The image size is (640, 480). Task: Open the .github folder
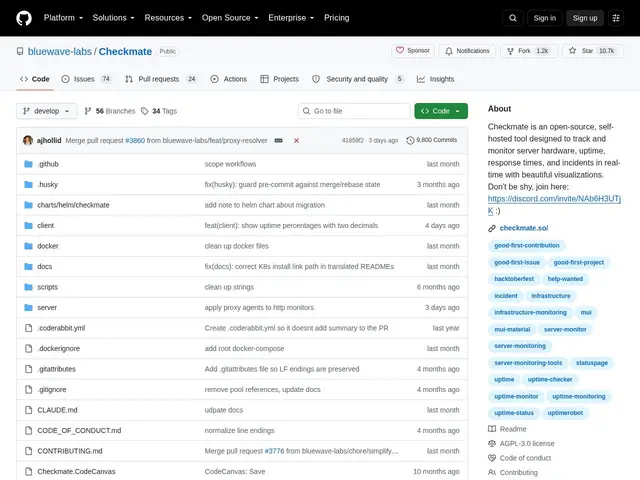point(48,164)
